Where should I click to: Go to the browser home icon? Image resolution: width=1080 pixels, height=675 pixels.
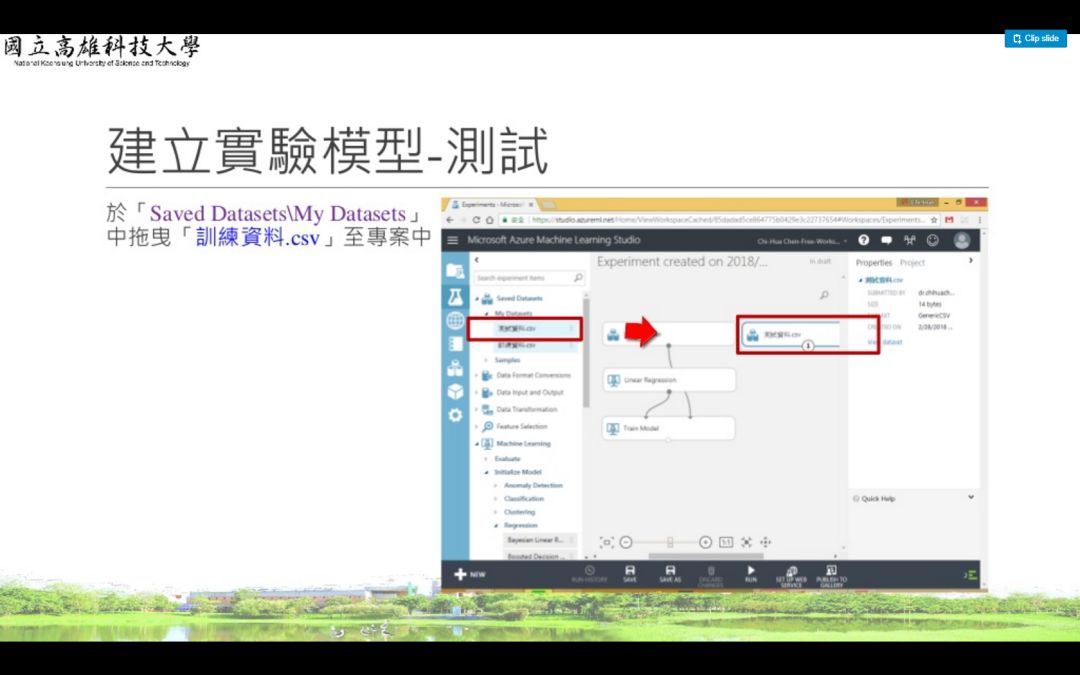(489, 220)
